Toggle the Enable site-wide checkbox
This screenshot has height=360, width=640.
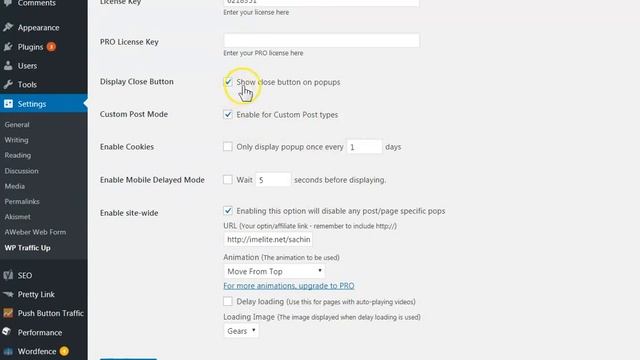228,211
